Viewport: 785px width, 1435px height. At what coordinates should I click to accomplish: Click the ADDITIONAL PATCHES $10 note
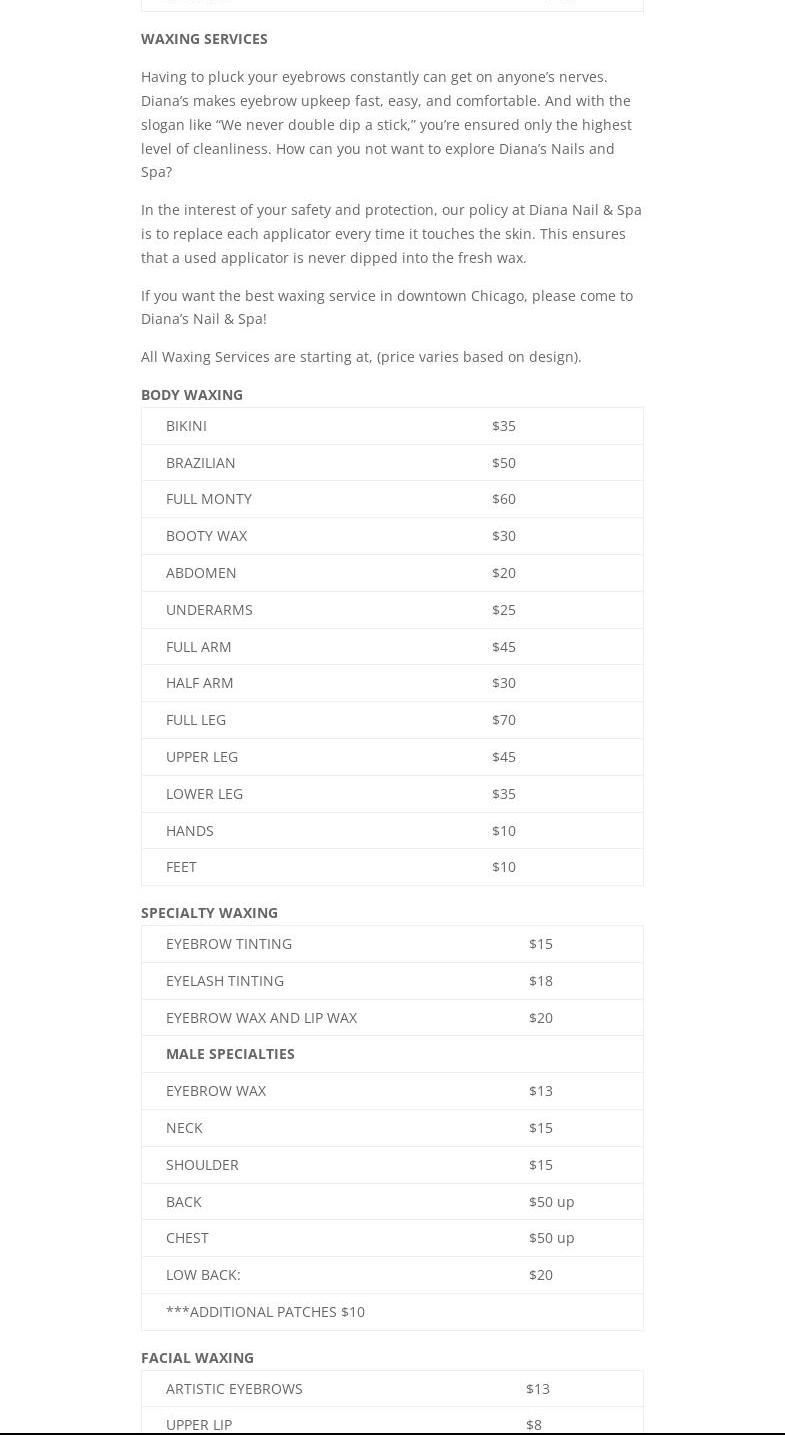265,1312
